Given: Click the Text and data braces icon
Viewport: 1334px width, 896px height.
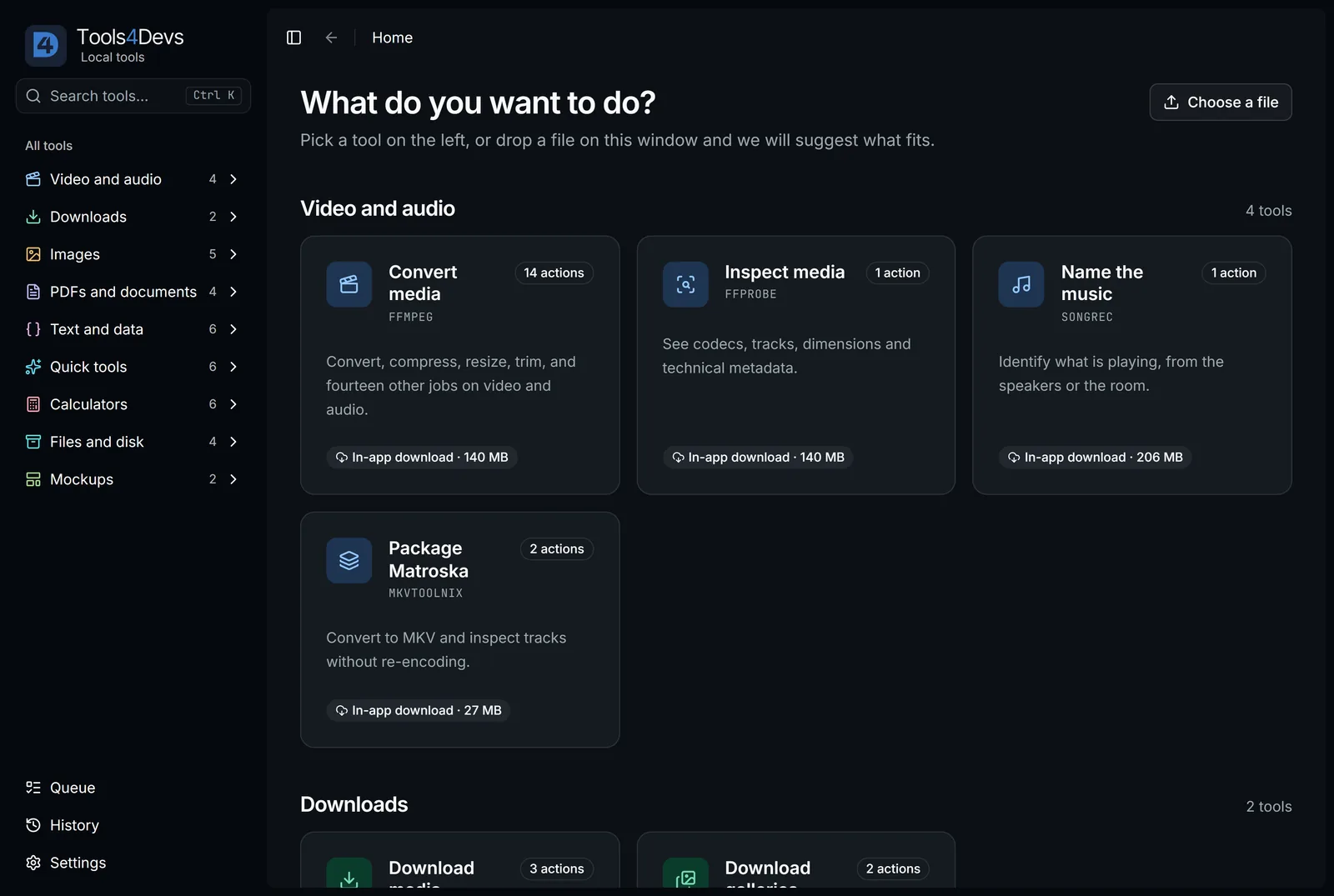Looking at the screenshot, I should click(x=33, y=329).
